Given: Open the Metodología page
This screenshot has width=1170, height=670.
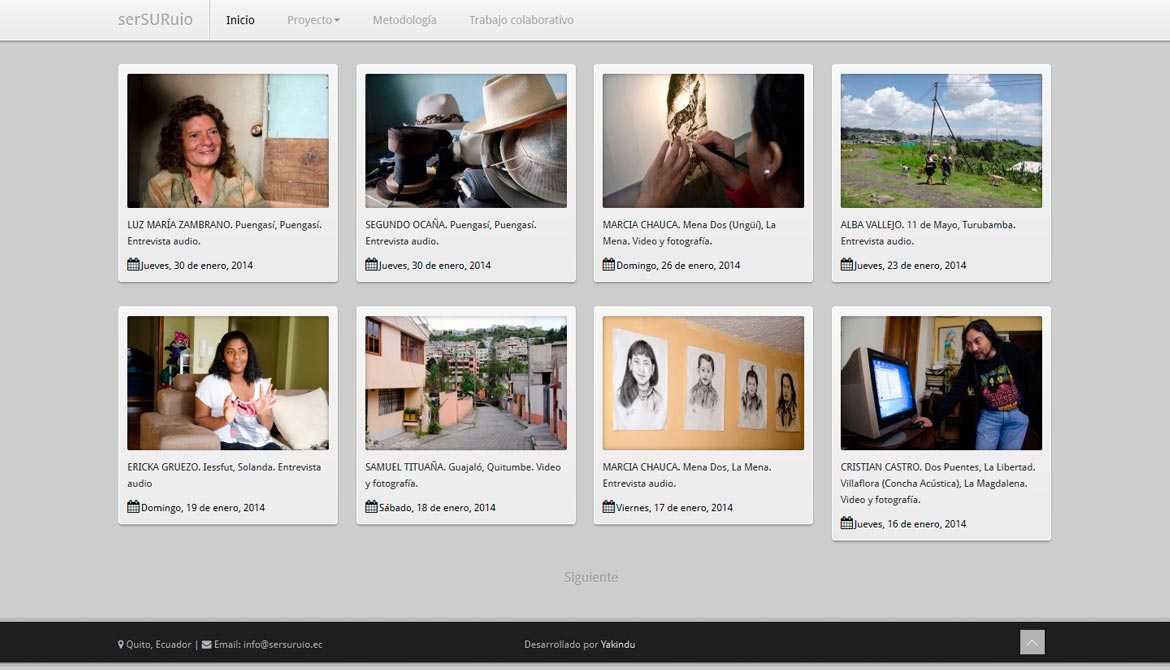Looking at the screenshot, I should (404, 20).
